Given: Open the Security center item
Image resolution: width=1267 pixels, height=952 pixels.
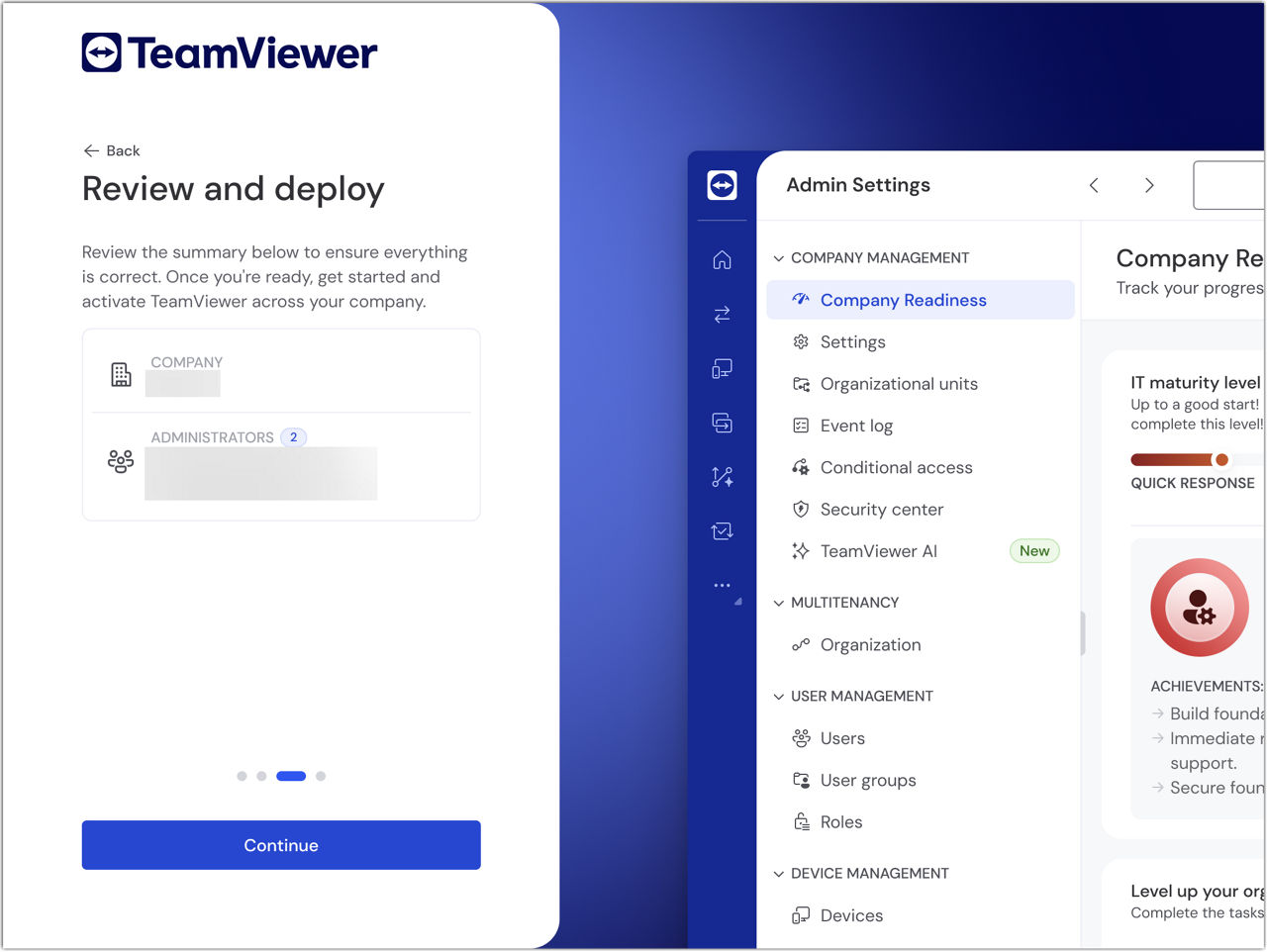Looking at the screenshot, I should tap(881, 510).
